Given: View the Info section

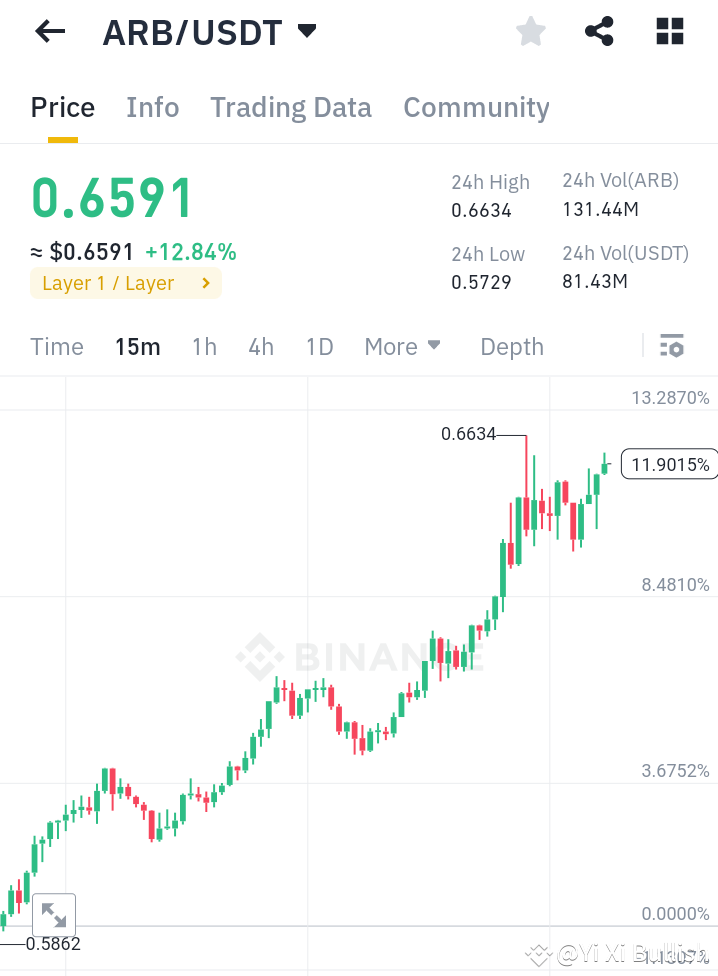Looking at the screenshot, I should pyautogui.click(x=152, y=107).
